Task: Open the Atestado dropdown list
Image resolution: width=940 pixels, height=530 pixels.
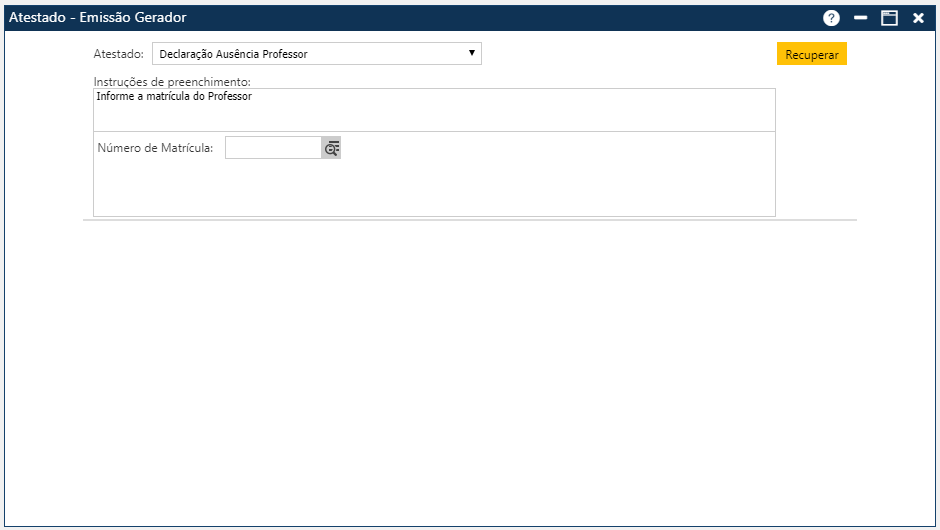Action: pos(317,53)
